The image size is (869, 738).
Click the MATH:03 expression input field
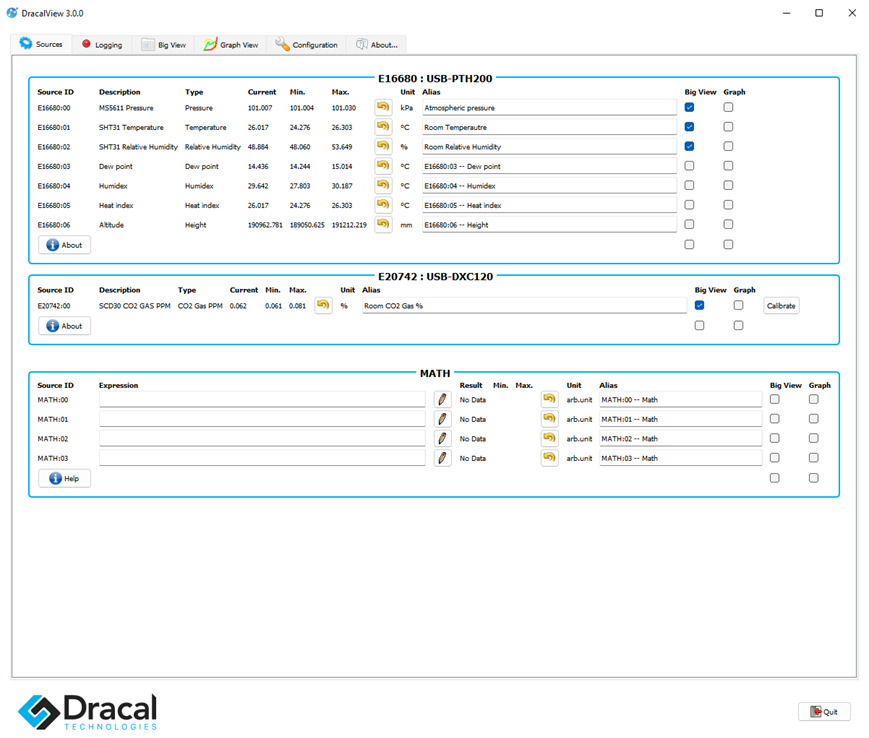tap(262, 458)
